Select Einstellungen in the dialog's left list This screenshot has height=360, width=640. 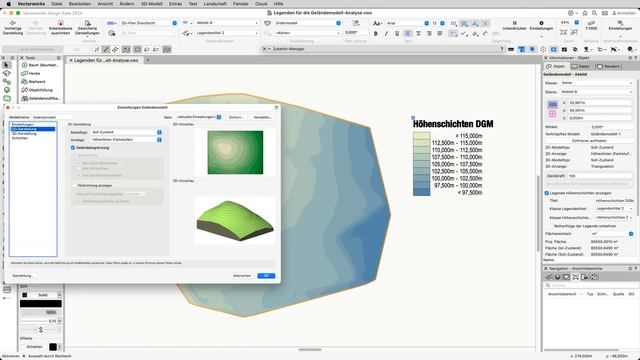pyautogui.click(x=22, y=124)
